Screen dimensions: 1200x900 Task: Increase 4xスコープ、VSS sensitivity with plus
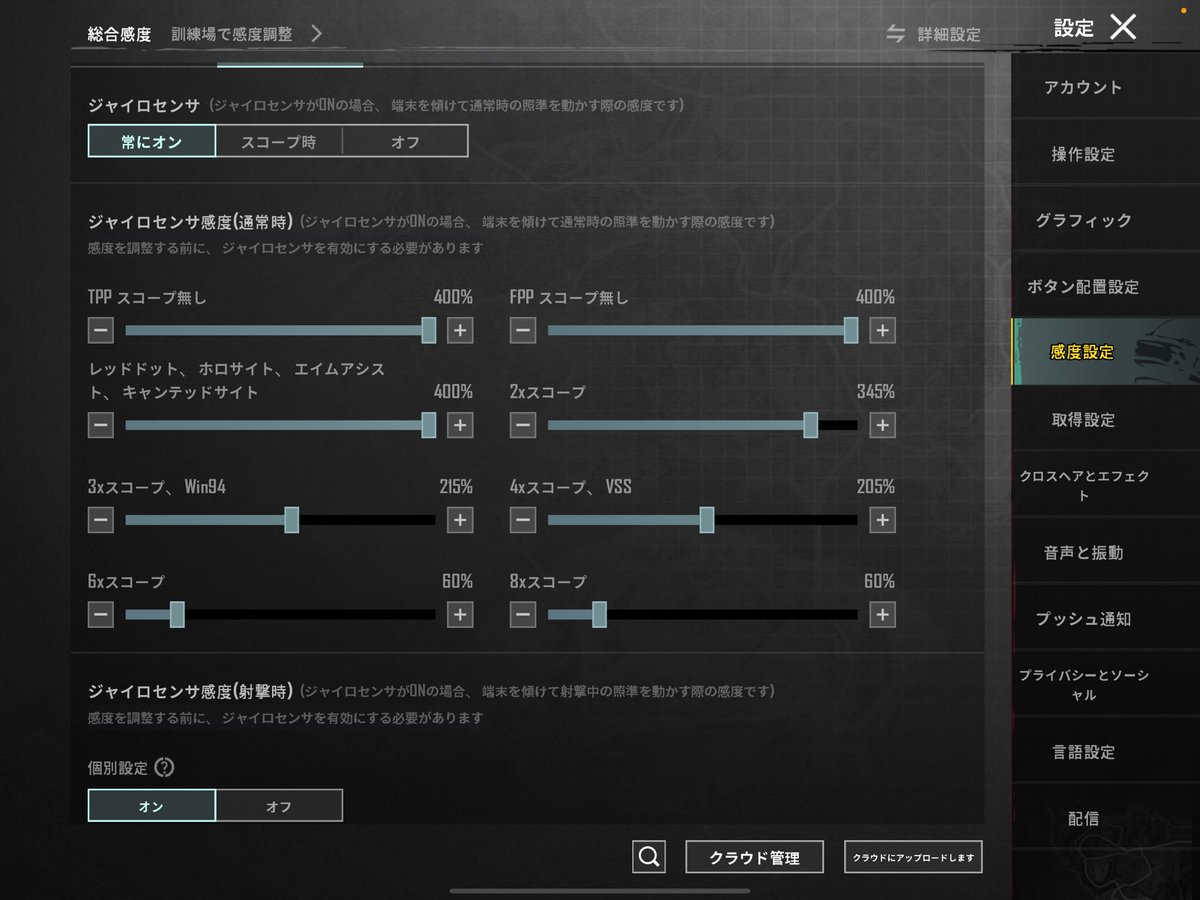point(882,520)
